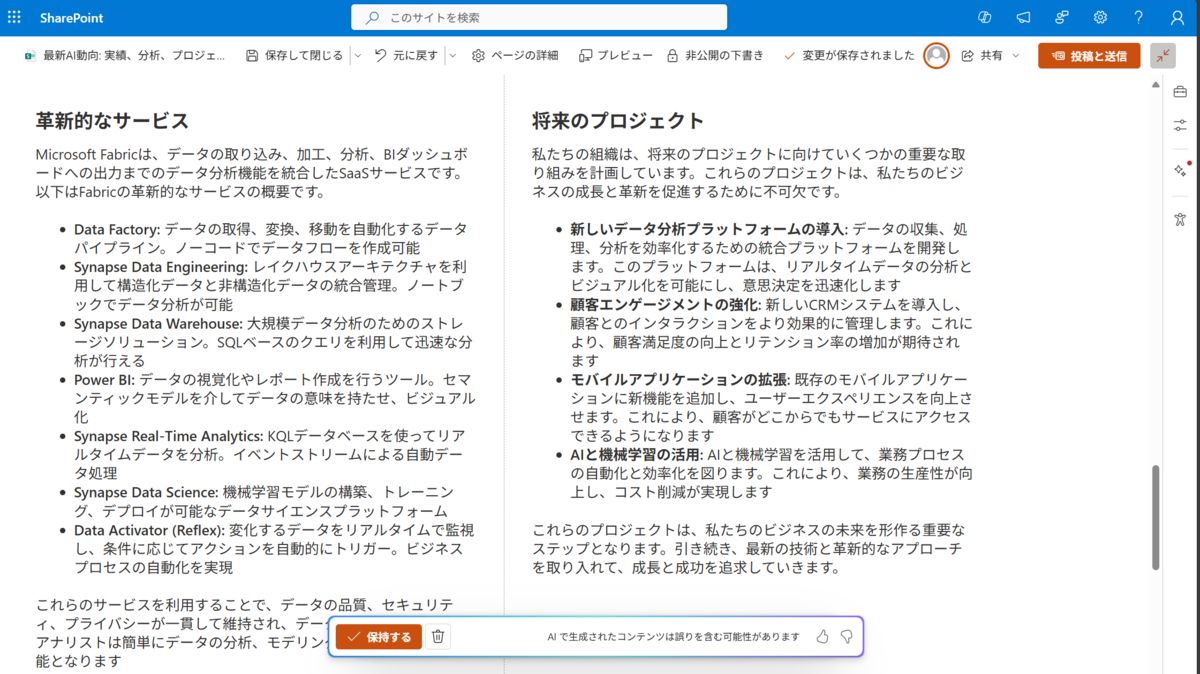The width and height of the screenshot is (1200, 674).
Task: Click Synapse Real-Time Analytics: bullet label
Action: coord(168,436)
